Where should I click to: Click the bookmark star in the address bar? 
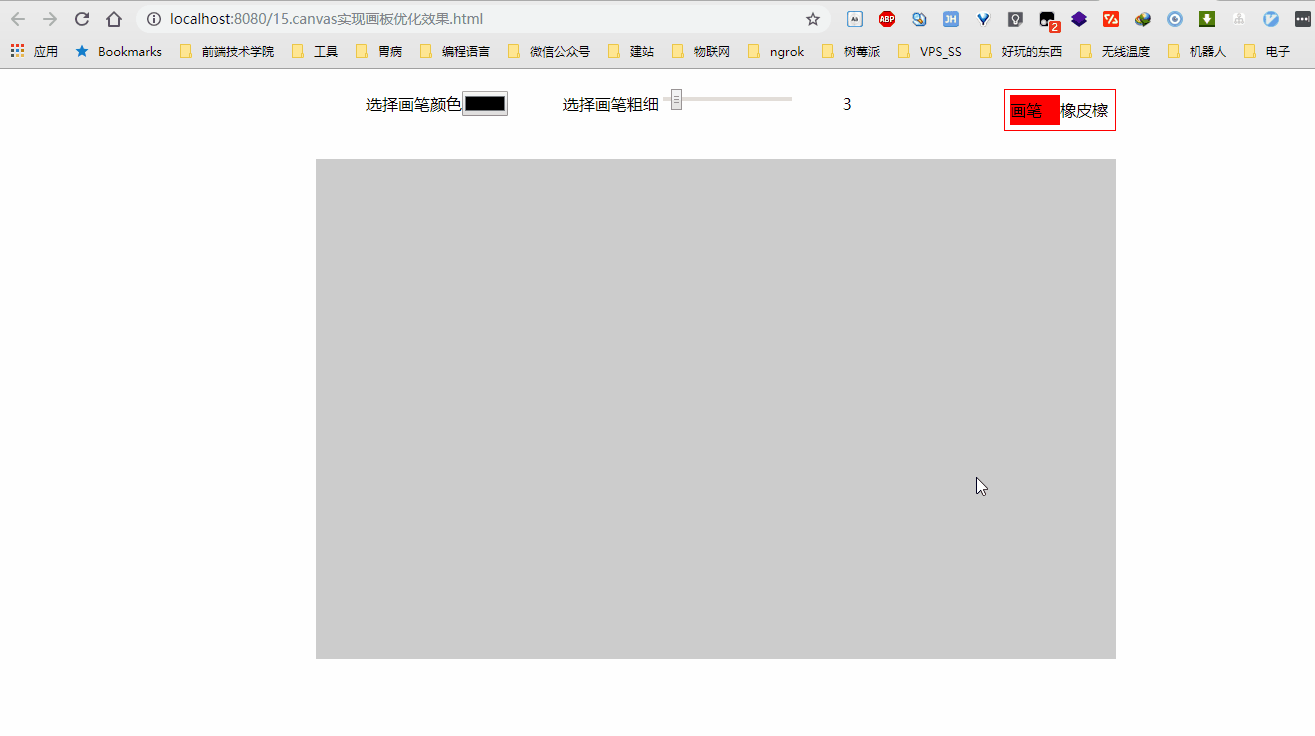813,18
